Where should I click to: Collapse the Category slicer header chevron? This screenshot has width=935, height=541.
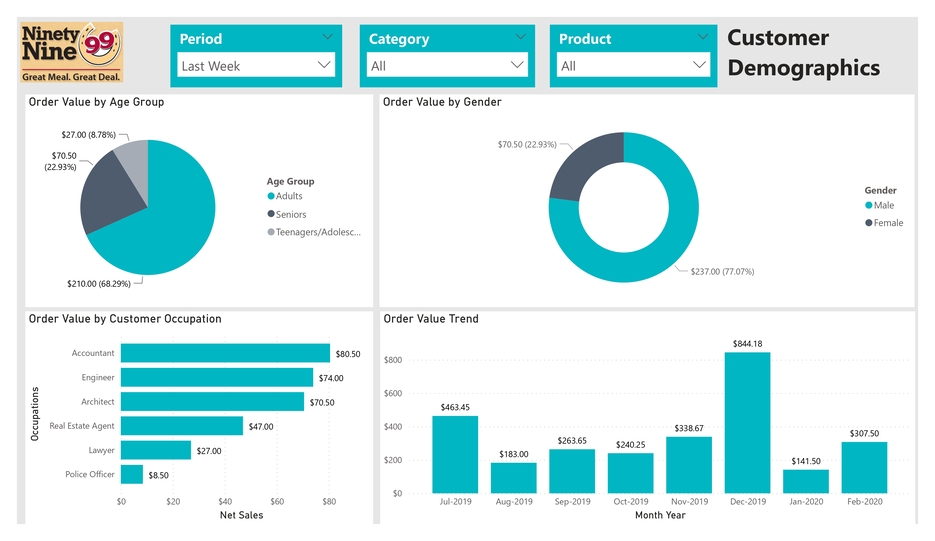[x=520, y=37]
